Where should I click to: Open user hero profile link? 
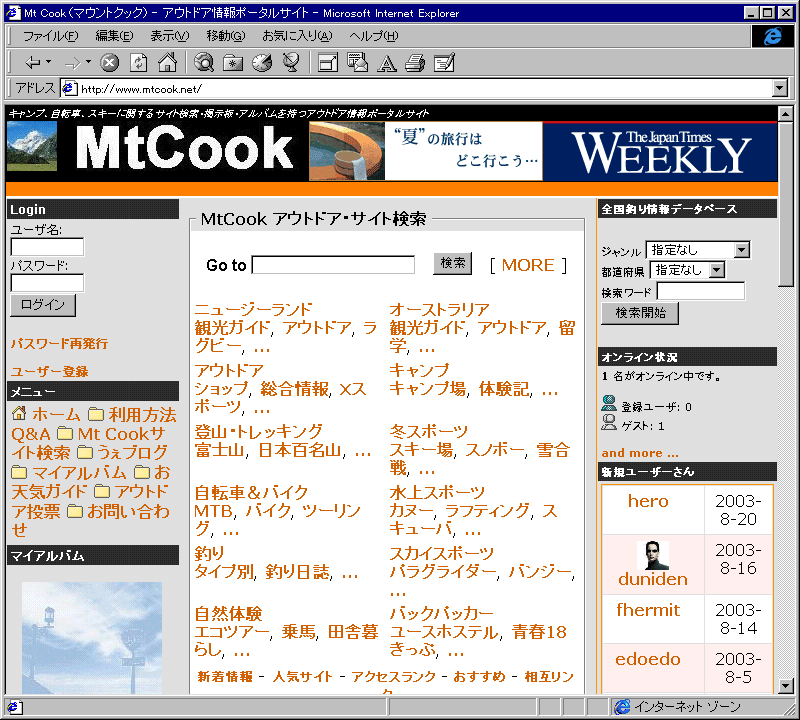pos(648,501)
